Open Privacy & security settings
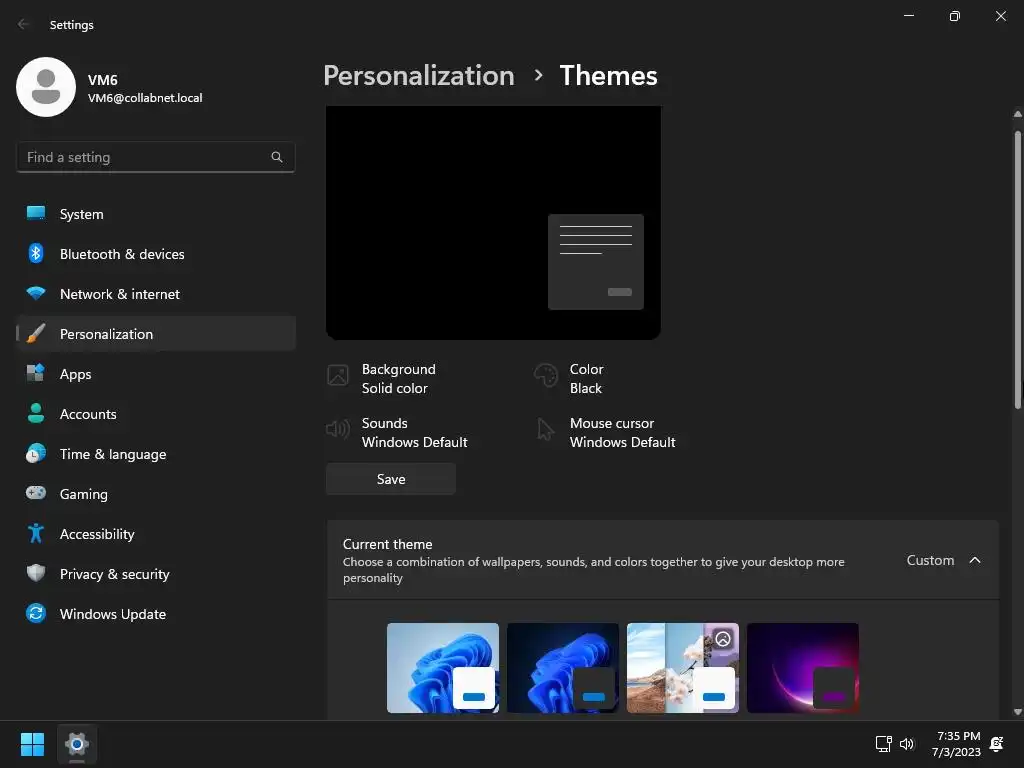 (x=156, y=573)
